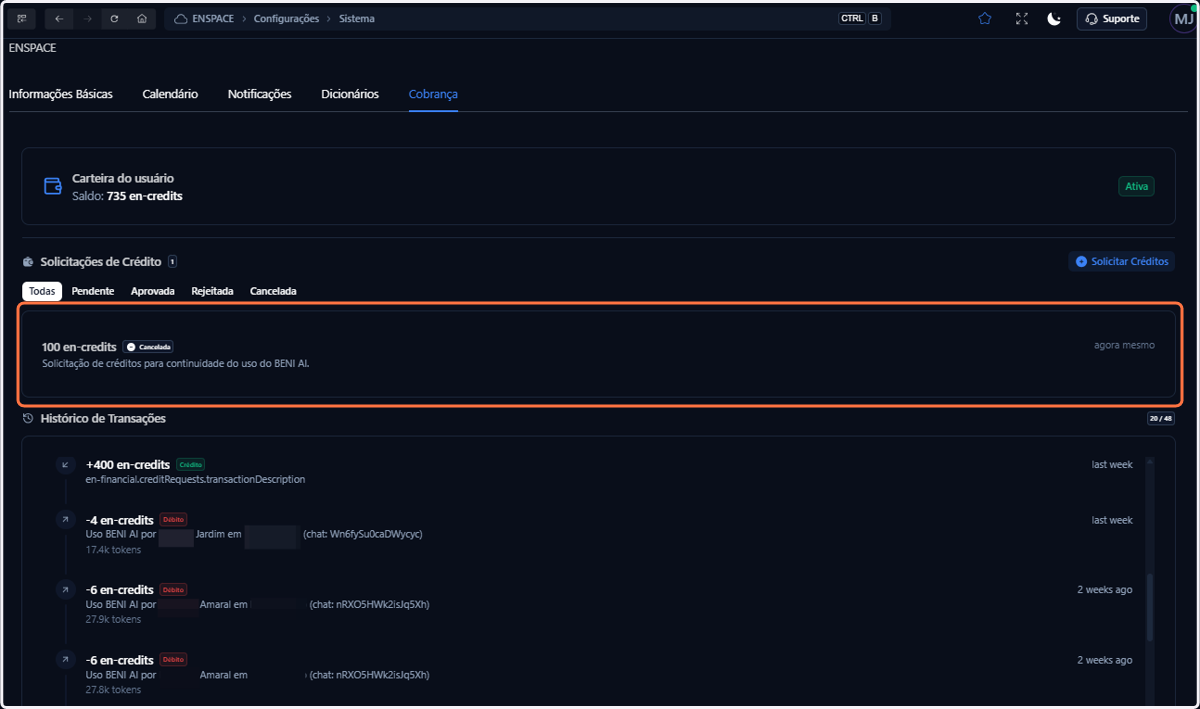Navigate to the Configurações breadcrumb
Image resolution: width=1200 pixels, height=709 pixels.
pyautogui.click(x=286, y=18)
